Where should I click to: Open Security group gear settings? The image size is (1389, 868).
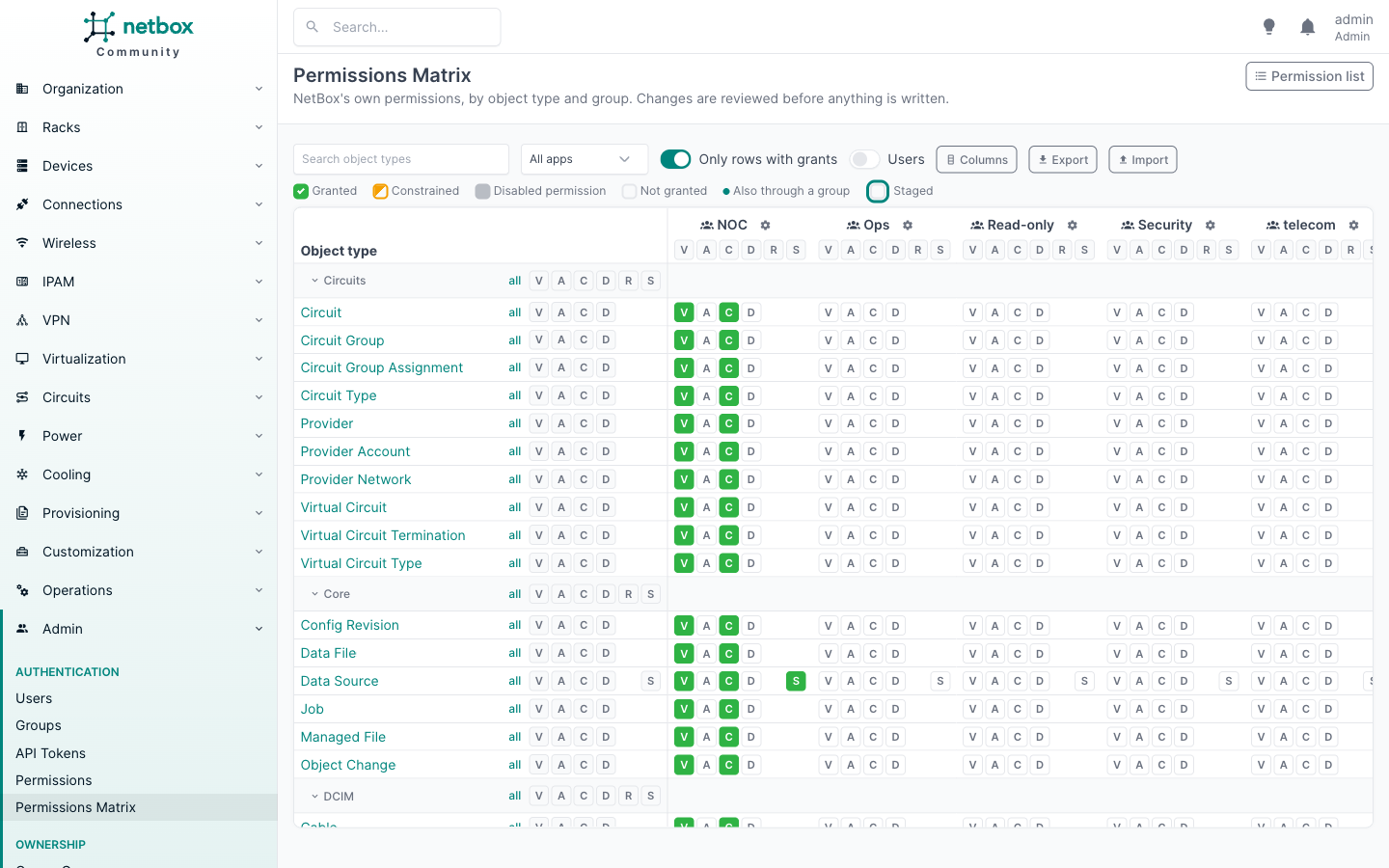[x=1211, y=226]
